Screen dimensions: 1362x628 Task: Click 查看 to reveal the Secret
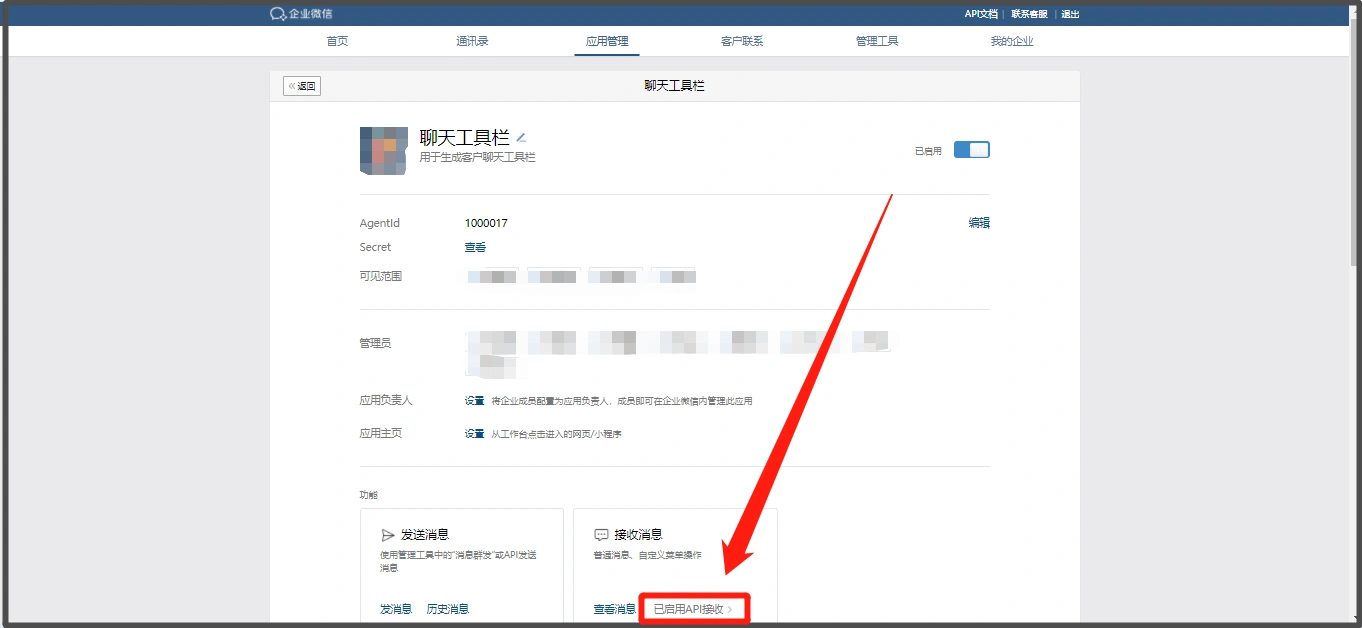(475, 247)
